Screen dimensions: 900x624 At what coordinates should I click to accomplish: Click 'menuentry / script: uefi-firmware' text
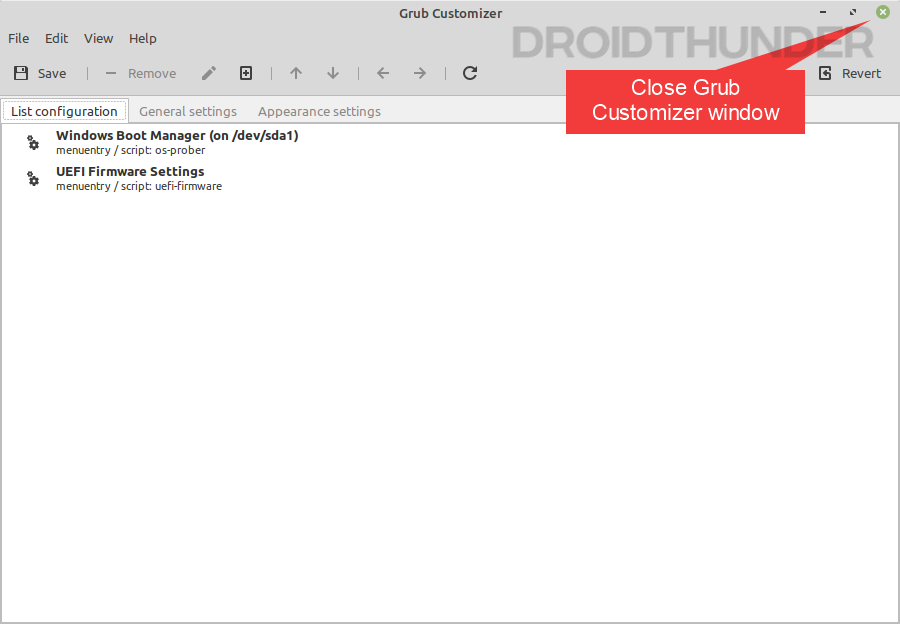(x=139, y=186)
